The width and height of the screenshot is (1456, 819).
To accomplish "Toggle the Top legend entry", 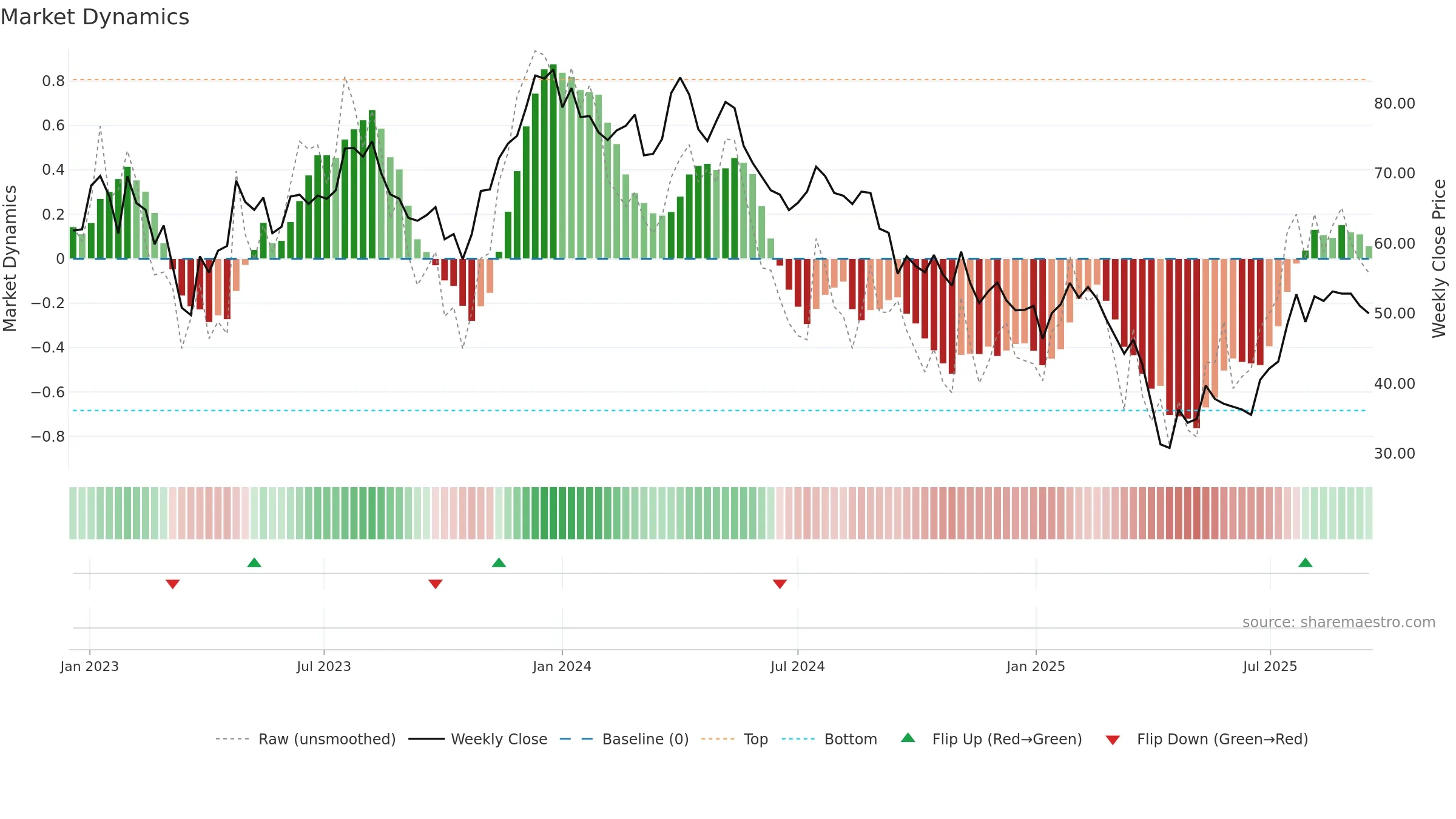I will coord(734,739).
